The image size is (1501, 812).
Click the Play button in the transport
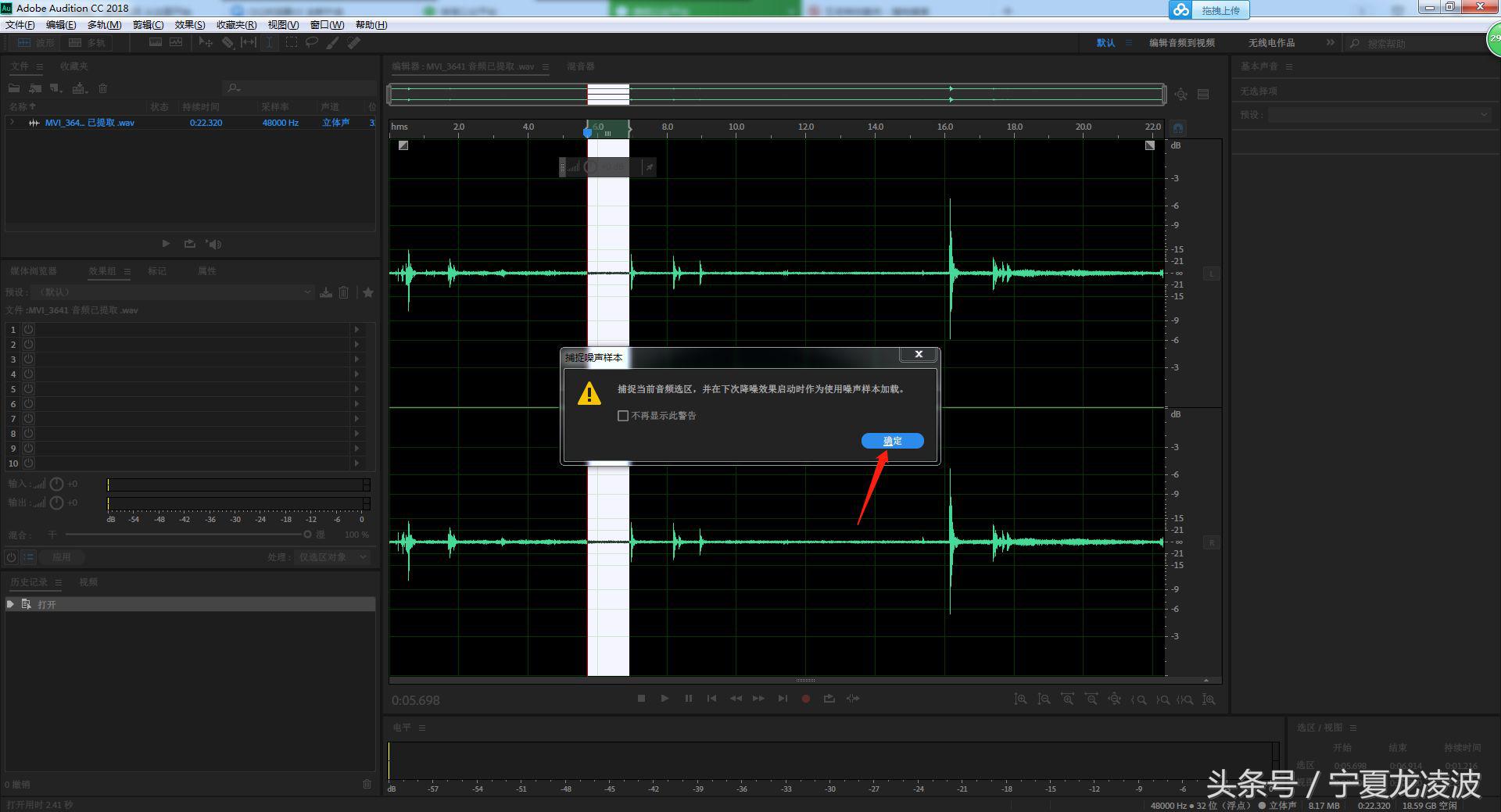point(665,699)
